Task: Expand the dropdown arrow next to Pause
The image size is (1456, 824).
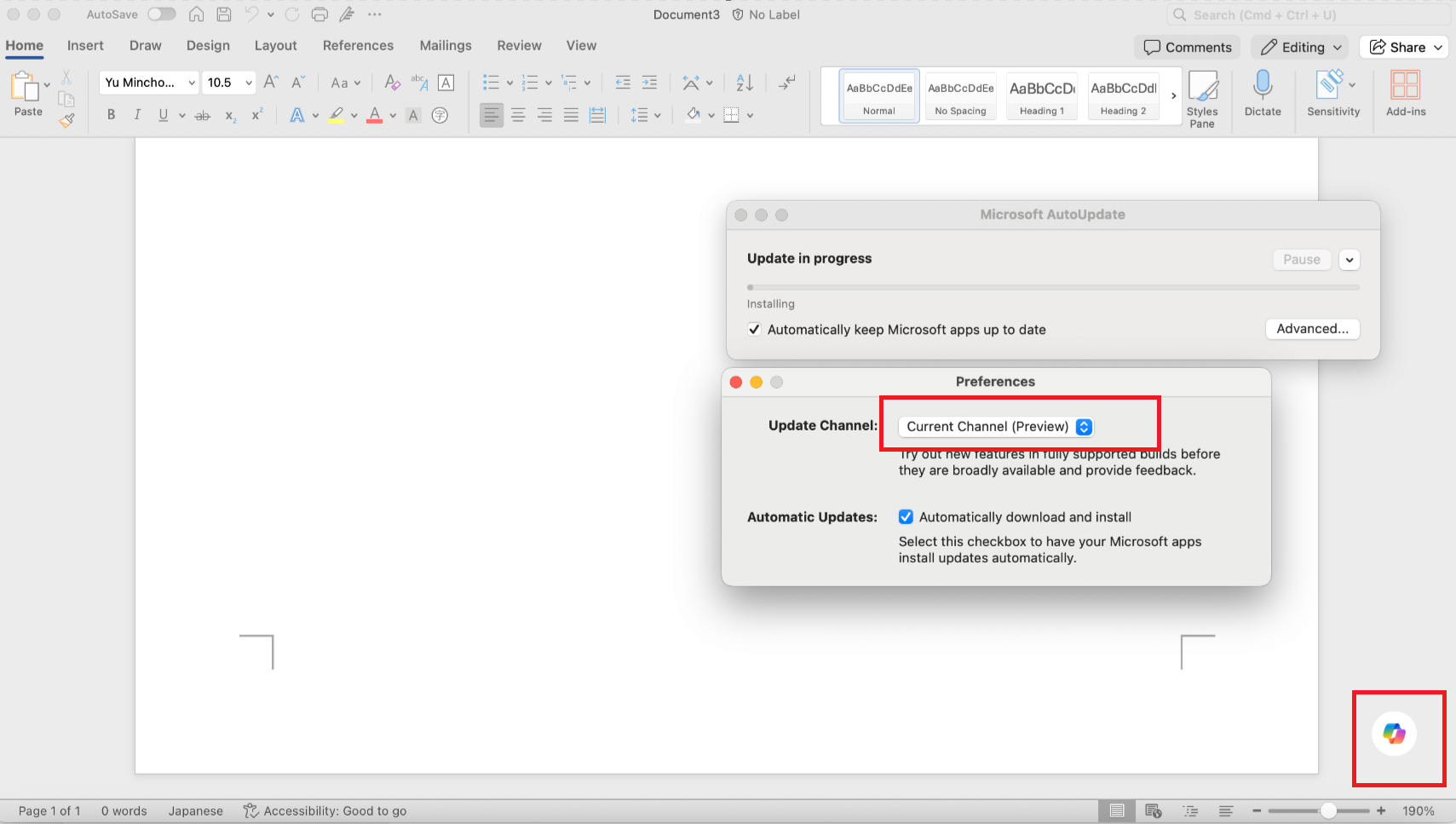Action: pyautogui.click(x=1350, y=260)
